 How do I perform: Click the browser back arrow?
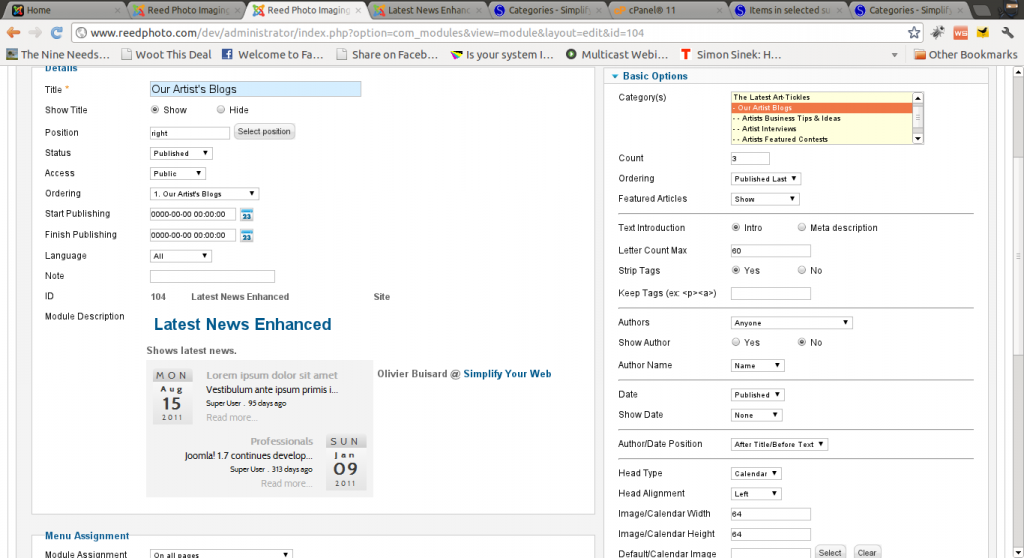[13, 33]
